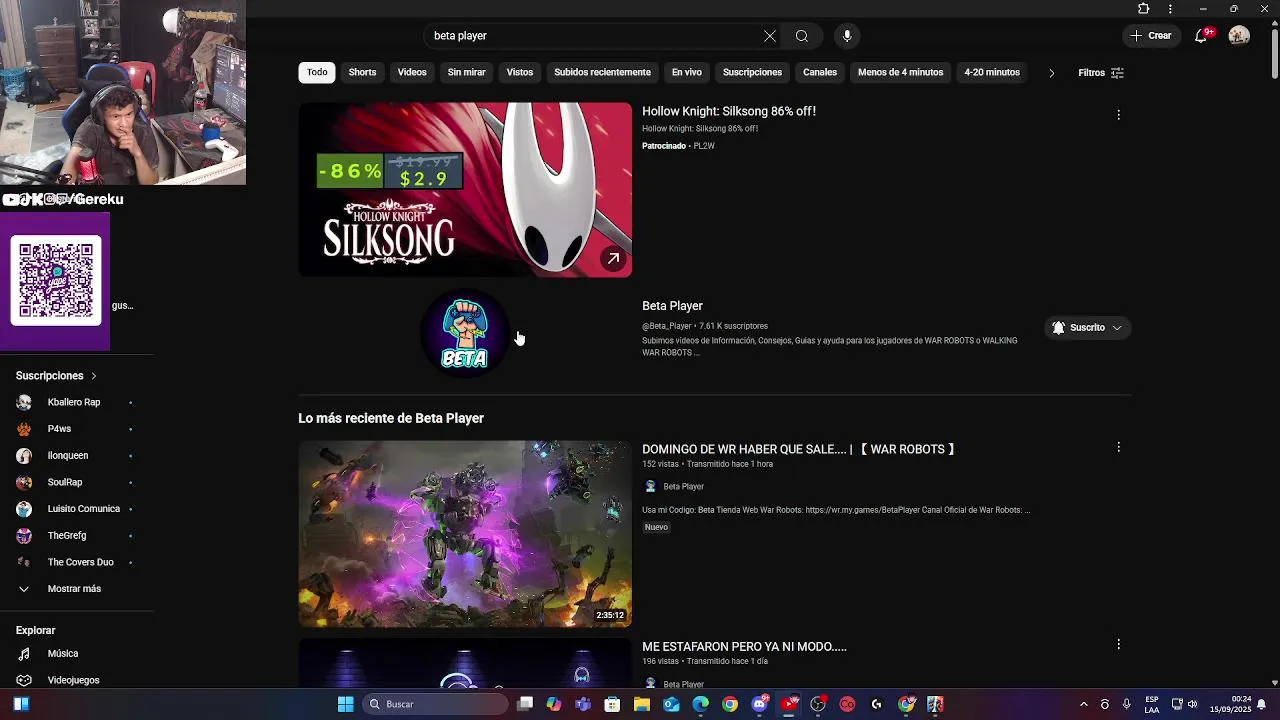
Task: Open Discord from the taskbar
Action: tap(760, 704)
